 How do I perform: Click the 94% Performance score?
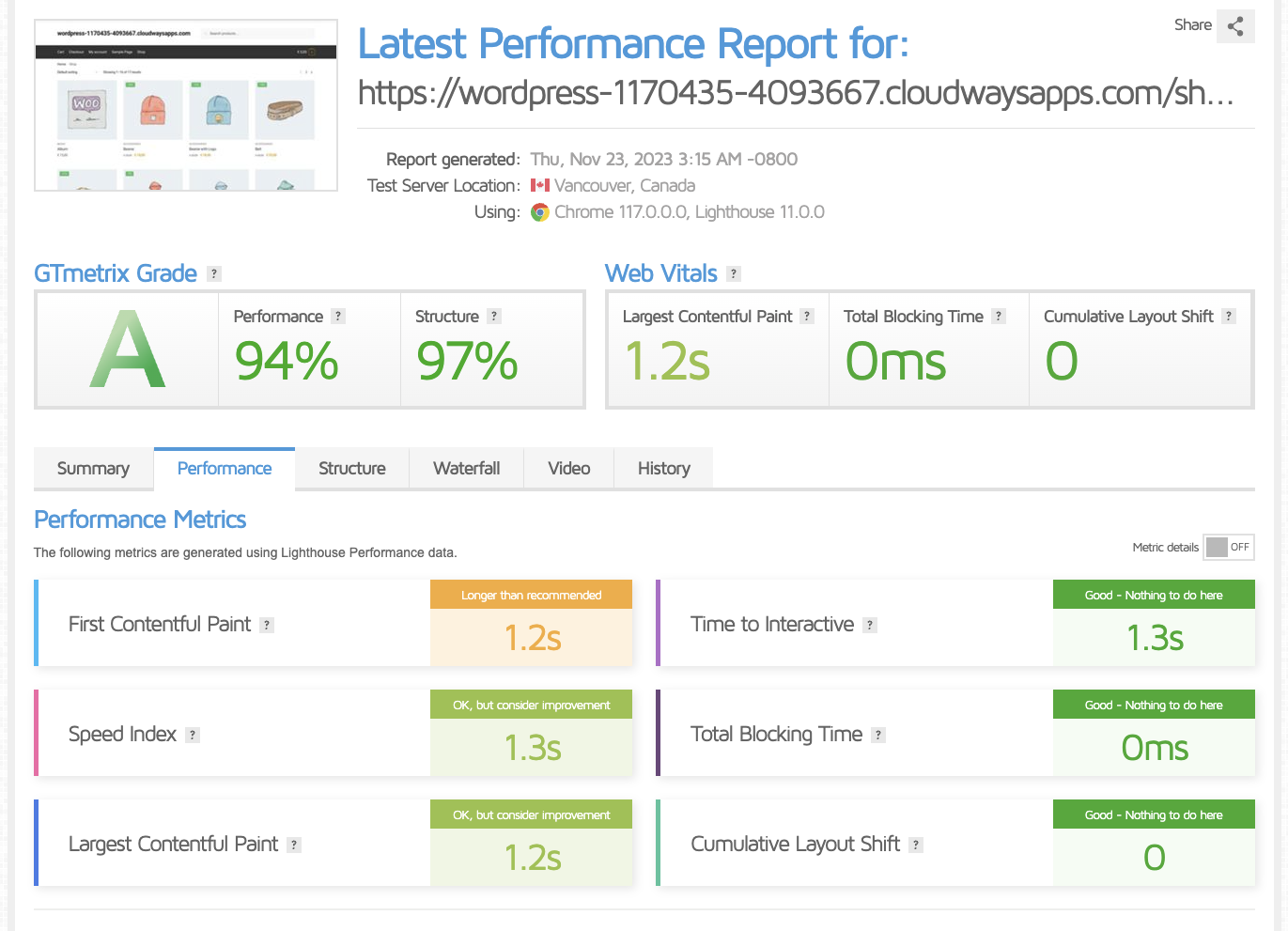coord(287,362)
